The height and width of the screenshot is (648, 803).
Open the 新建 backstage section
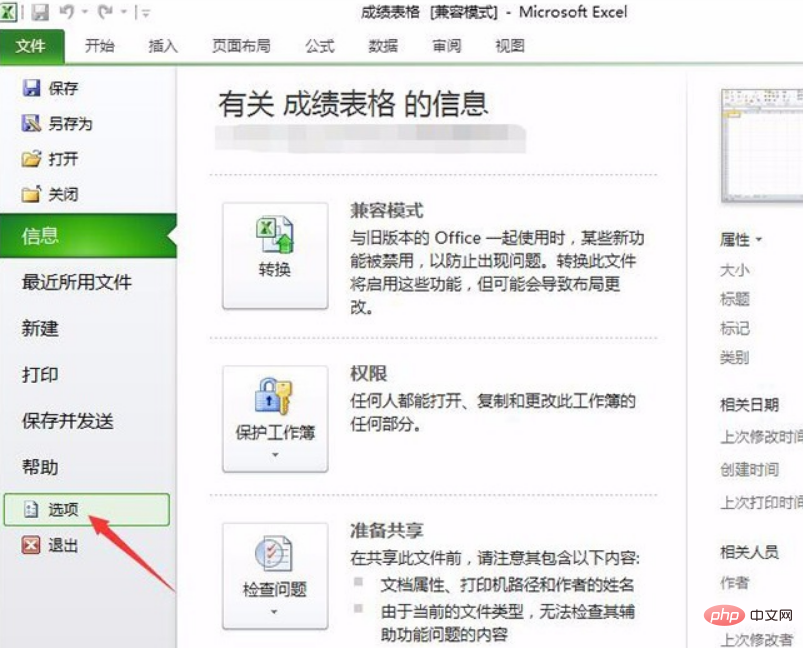pyautogui.click(x=40, y=328)
